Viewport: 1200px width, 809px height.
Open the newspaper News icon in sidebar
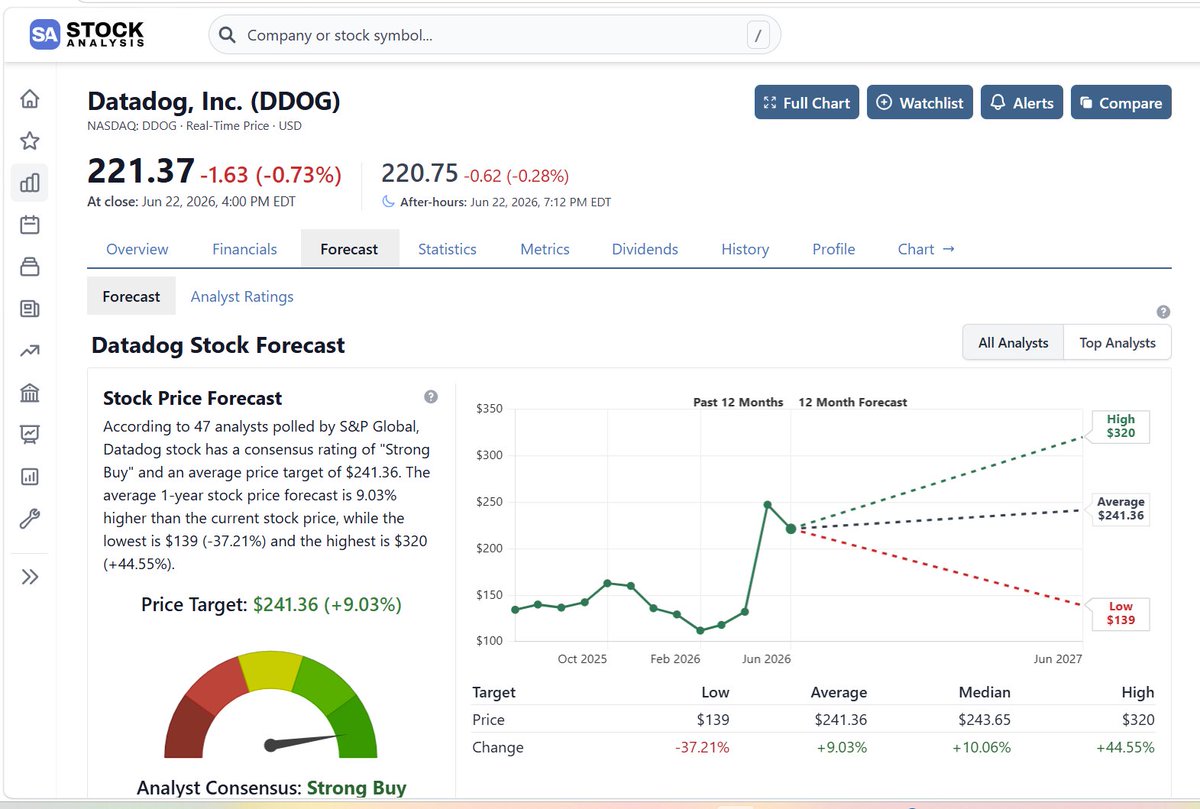coord(30,308)
